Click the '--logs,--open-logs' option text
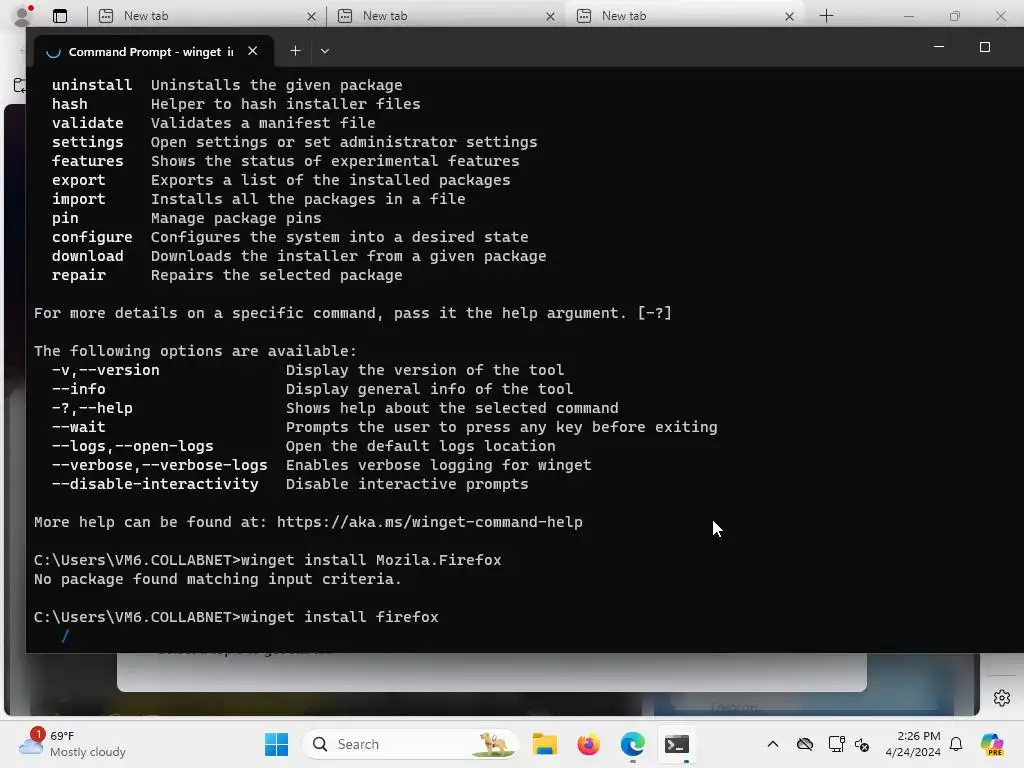Image resolution: width=1024 pixels, height=768 pixels. click(x=133, y=446)
